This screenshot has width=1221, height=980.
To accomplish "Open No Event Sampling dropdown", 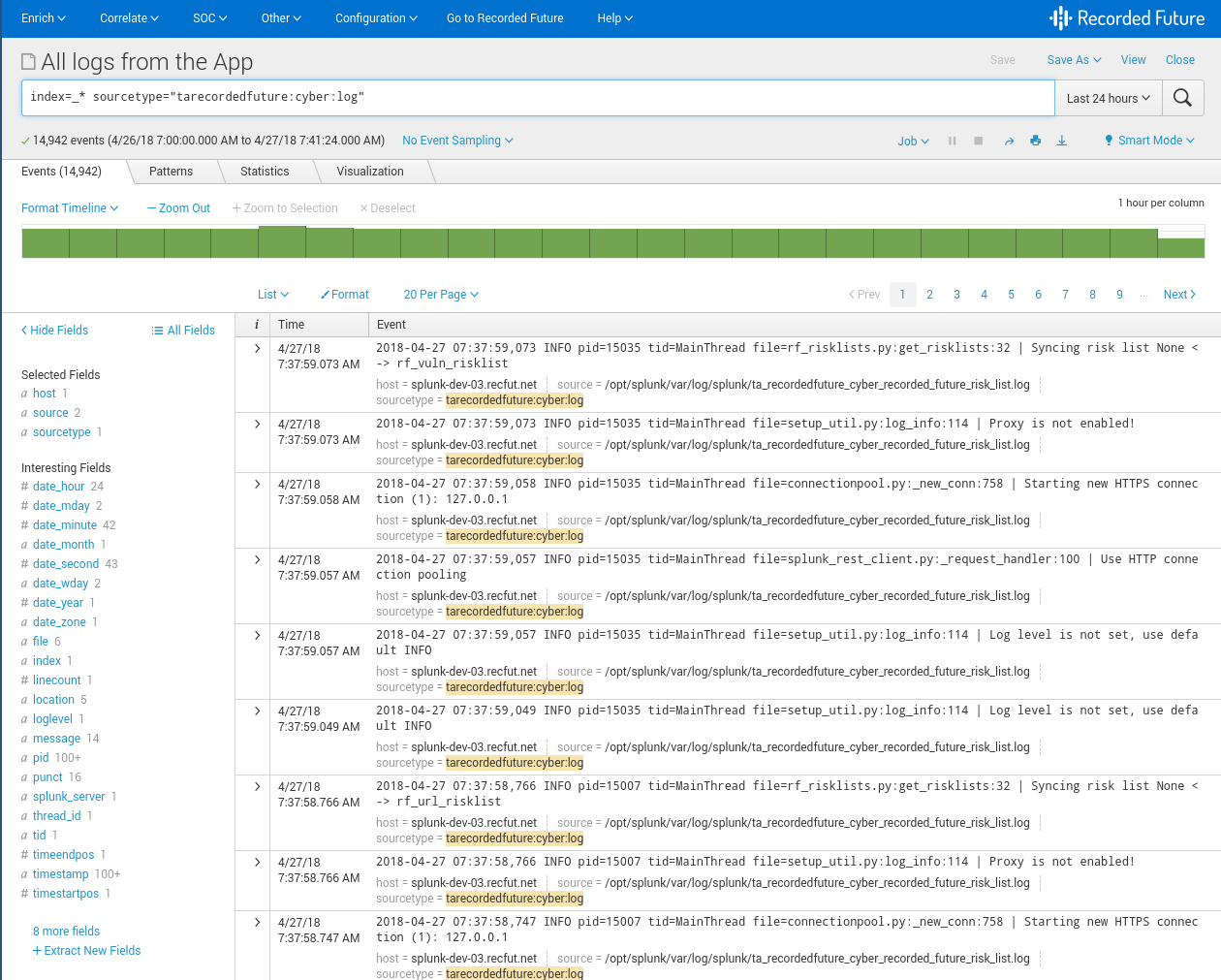I will [x=457, y=141].
